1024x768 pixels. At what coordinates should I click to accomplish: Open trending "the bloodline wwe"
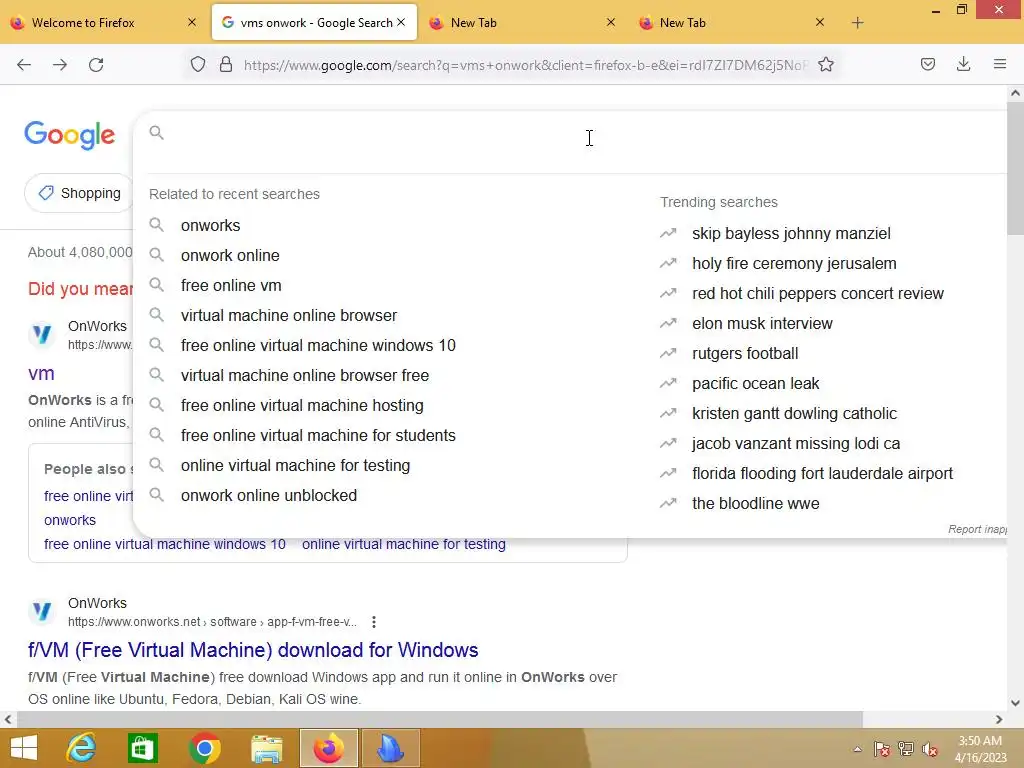point(755,504)
